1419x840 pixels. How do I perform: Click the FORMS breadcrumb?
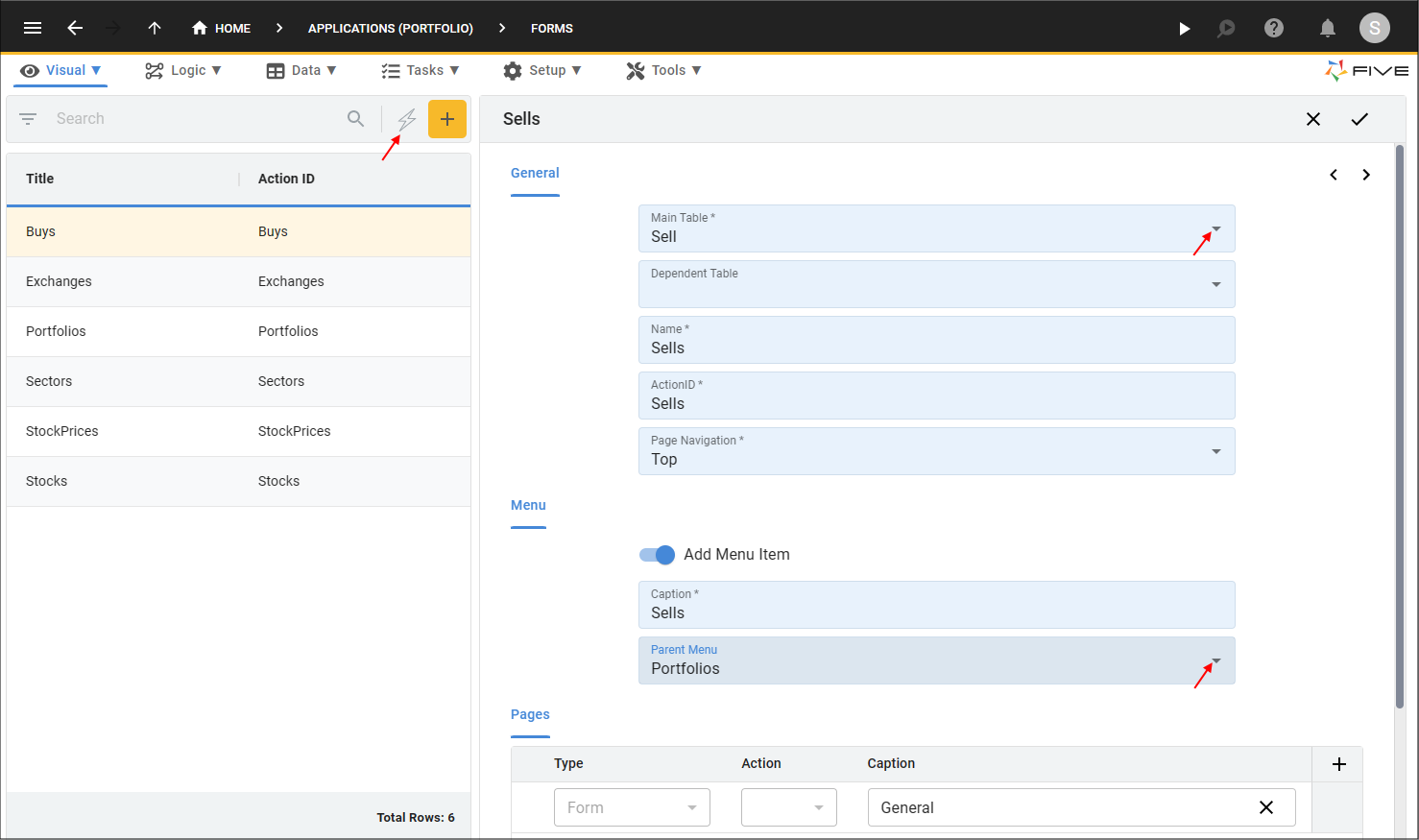tap(552, 28)
